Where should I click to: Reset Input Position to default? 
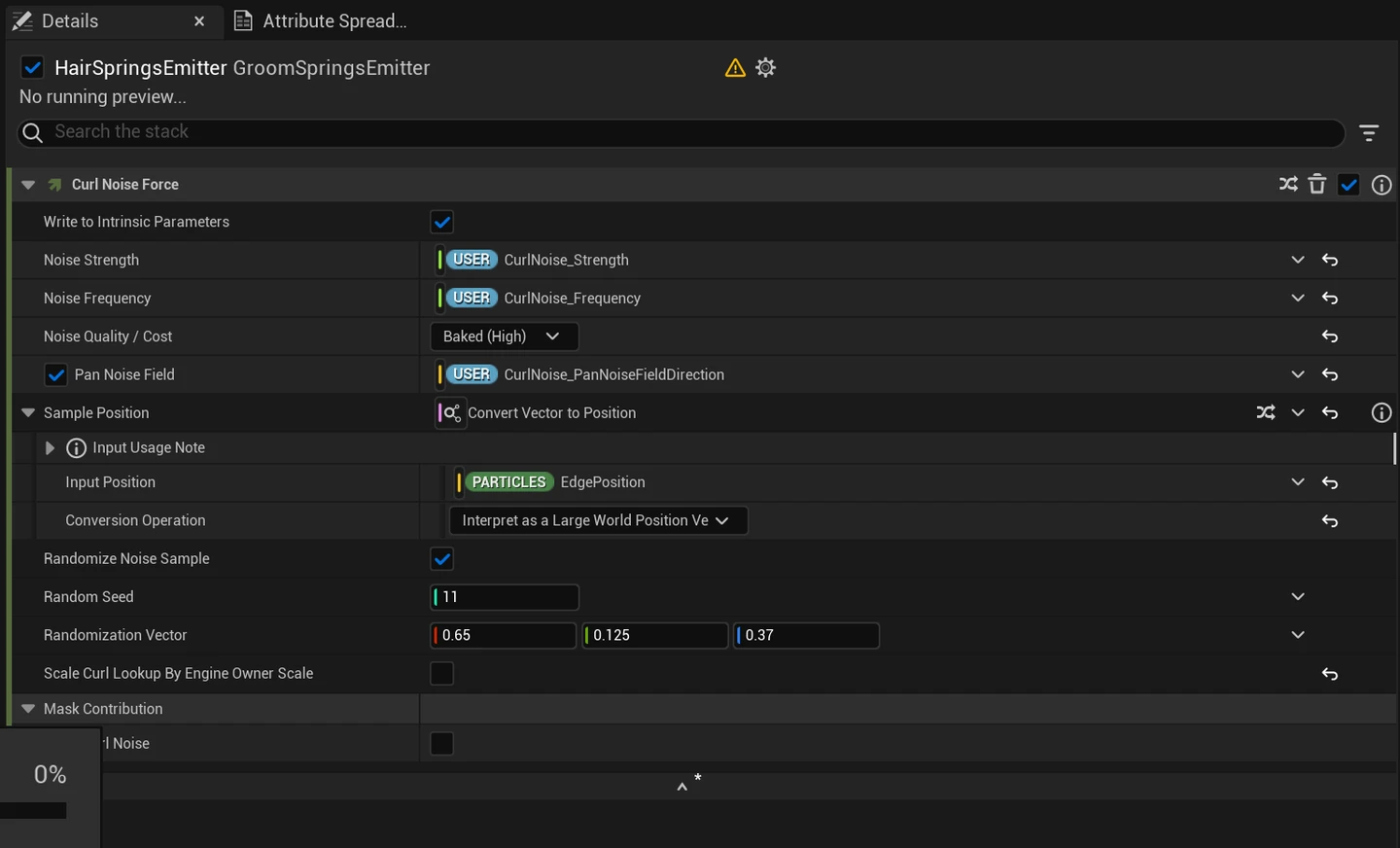point(1330,482)
